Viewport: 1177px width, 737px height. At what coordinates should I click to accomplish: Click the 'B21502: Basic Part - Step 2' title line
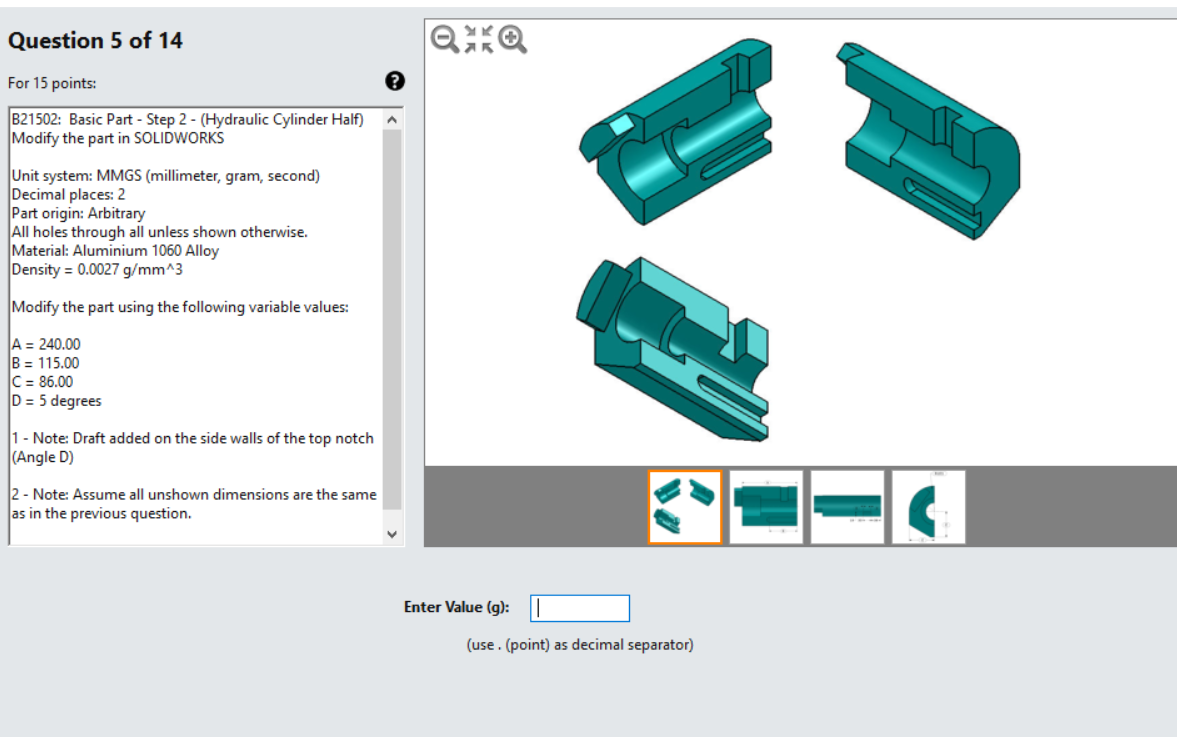pyautogui.click(x=188, y=119)
